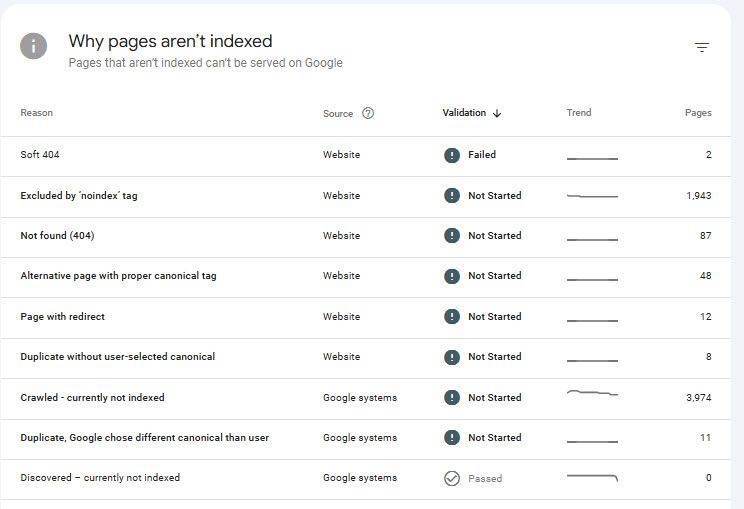Click the Source column help icon
Viewport: 744px width, 509px height.
pyautogui.click(x=368, y=113)
